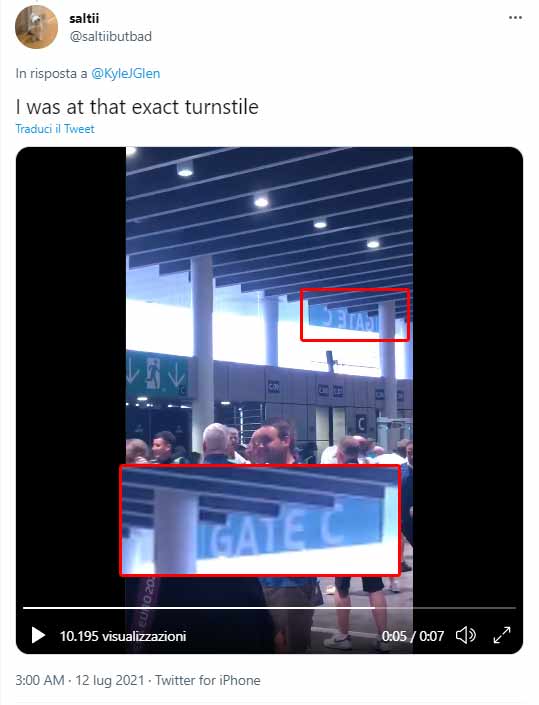The image size is (539, 705).
Task: Click the 'In risposta a' reply label
Action: click(51, 73)
